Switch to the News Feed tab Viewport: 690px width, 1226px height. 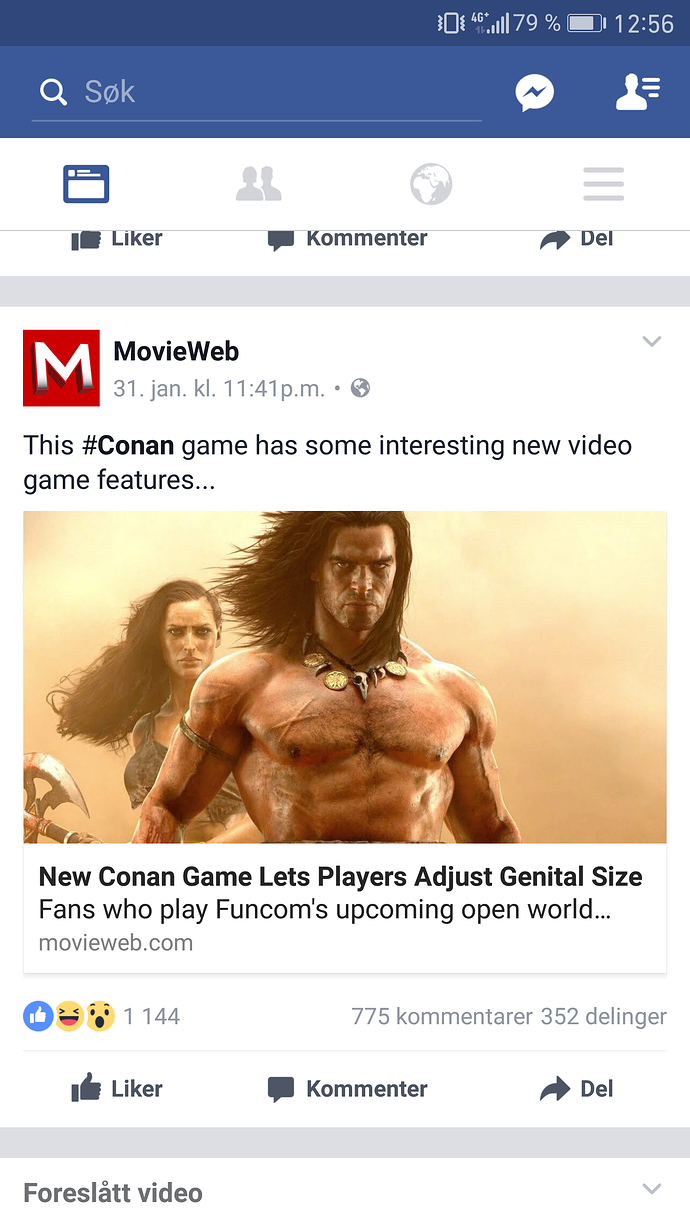point(86,184)
